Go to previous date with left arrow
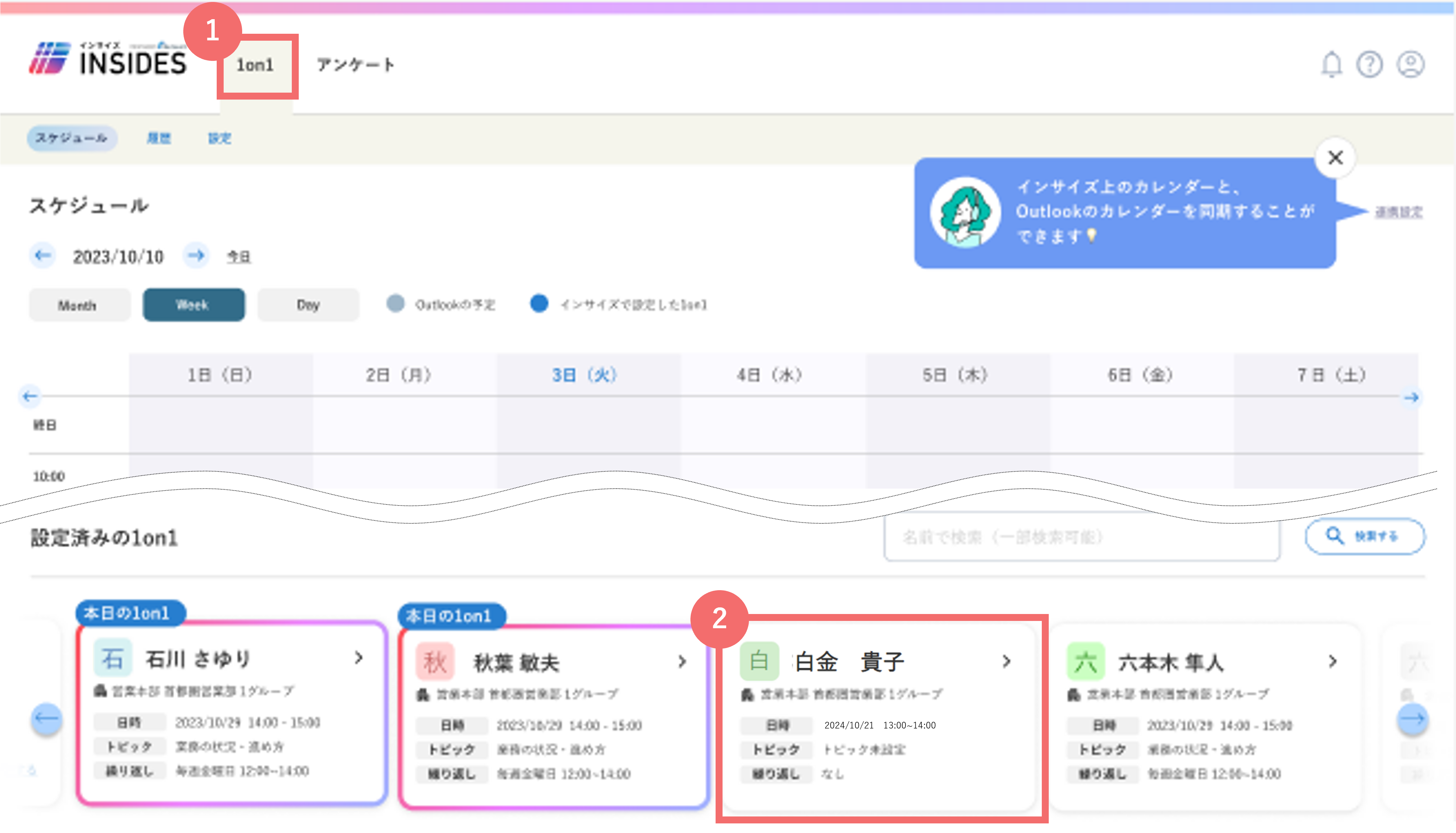Image resolution: width=1456 pixels, height=833 pixels. tap(42, 255)
